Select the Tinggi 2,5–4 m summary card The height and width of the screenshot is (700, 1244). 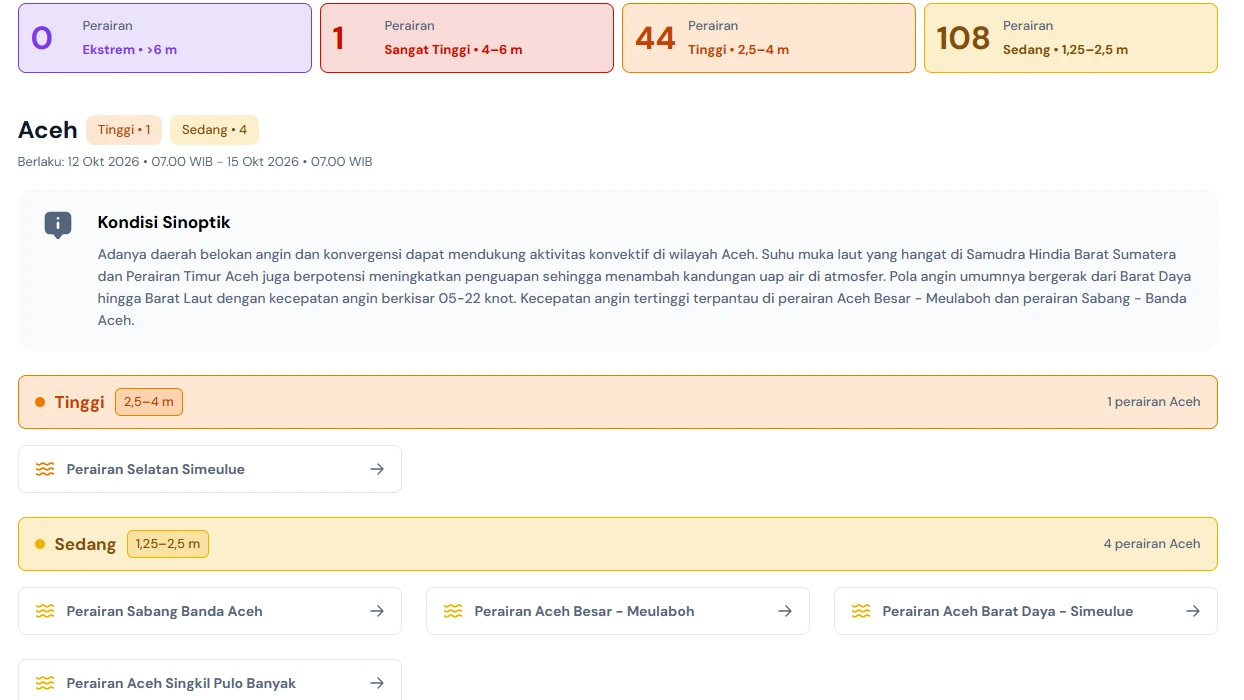pos(769,38)
